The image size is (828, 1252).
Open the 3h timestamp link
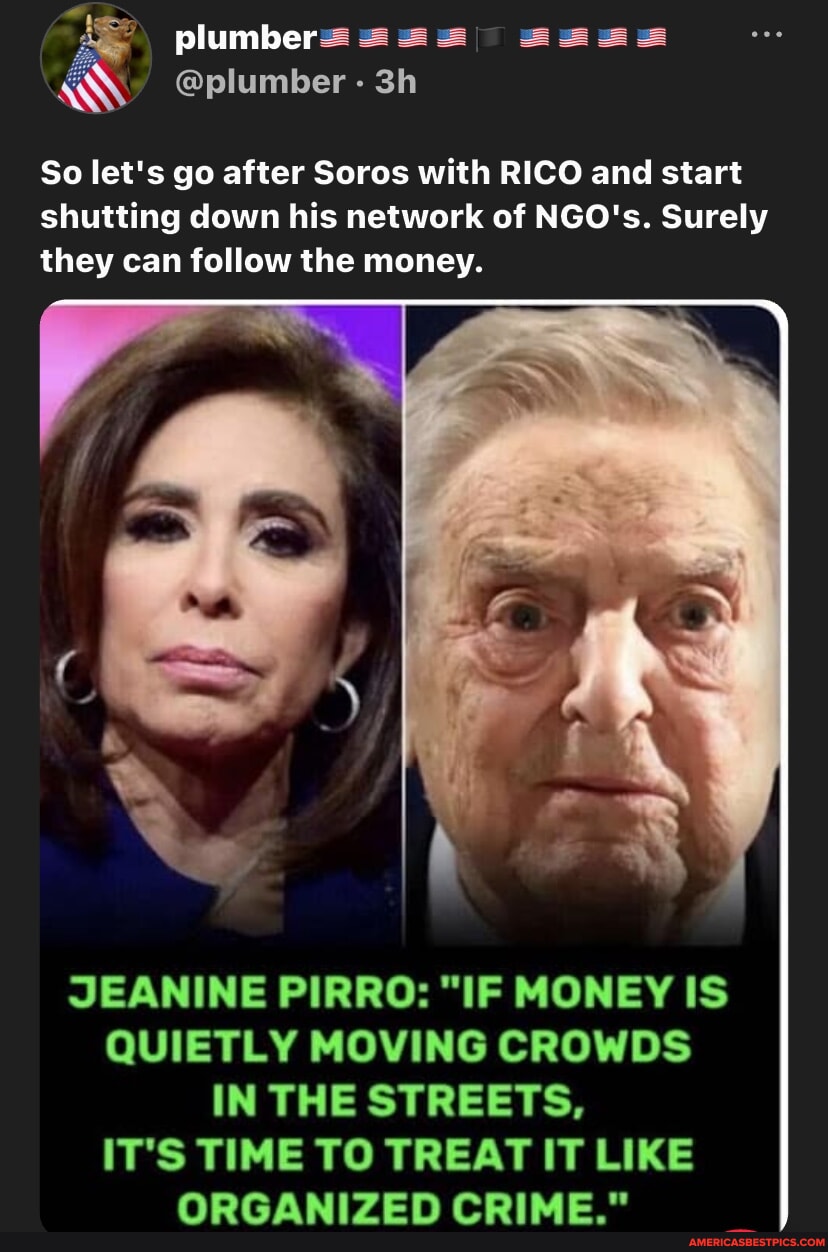[x=396, y=80]
